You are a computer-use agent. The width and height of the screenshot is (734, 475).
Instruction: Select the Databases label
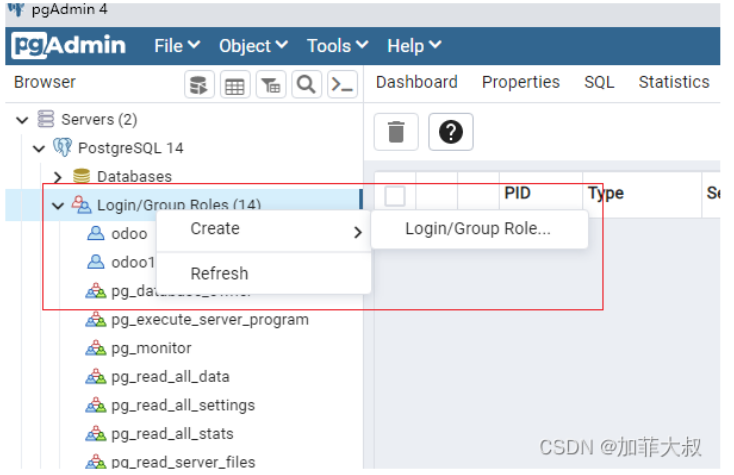(x=134, y=176)
